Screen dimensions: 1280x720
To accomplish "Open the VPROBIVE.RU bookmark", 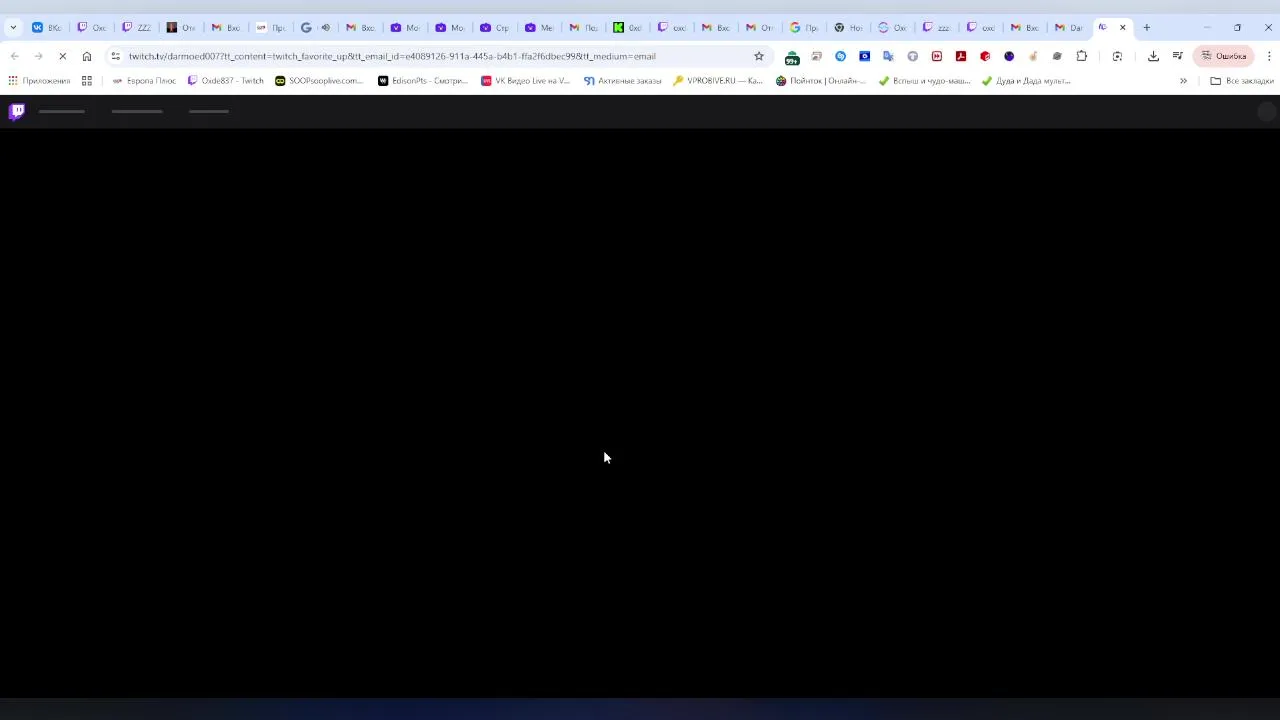I will [x=718, y=81].
